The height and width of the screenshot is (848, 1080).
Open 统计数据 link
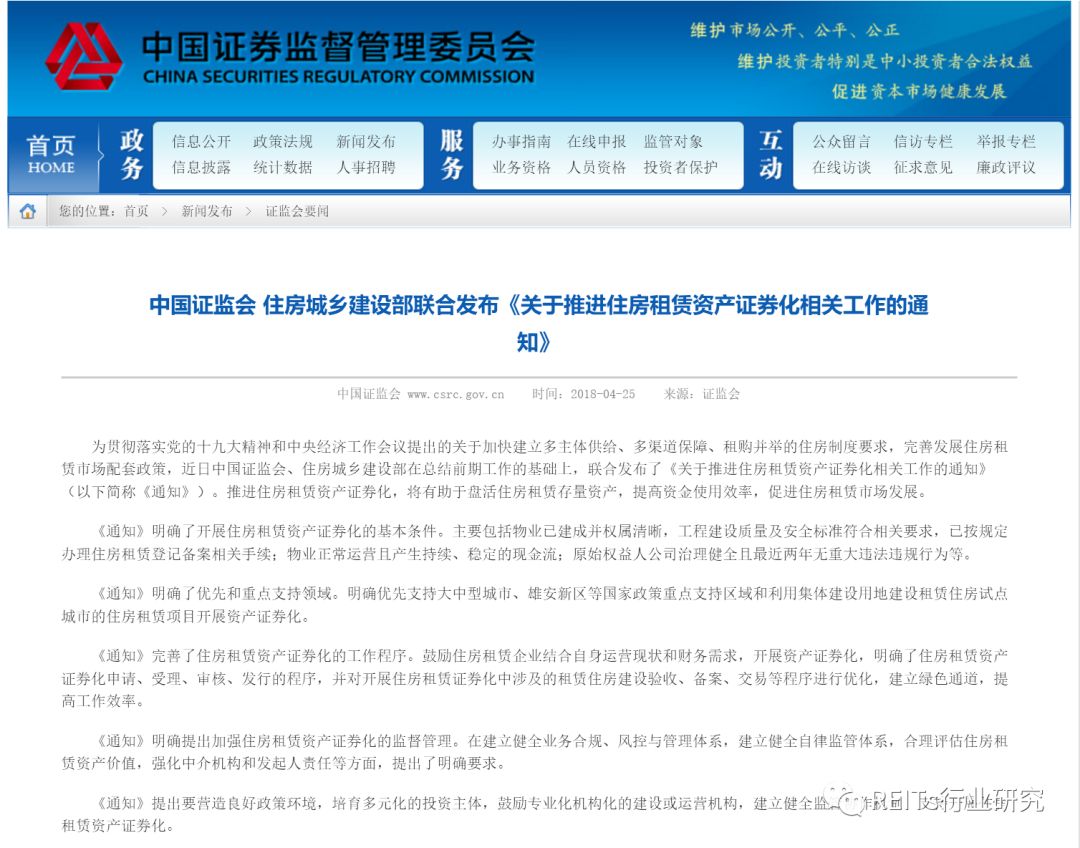[282, 167]
